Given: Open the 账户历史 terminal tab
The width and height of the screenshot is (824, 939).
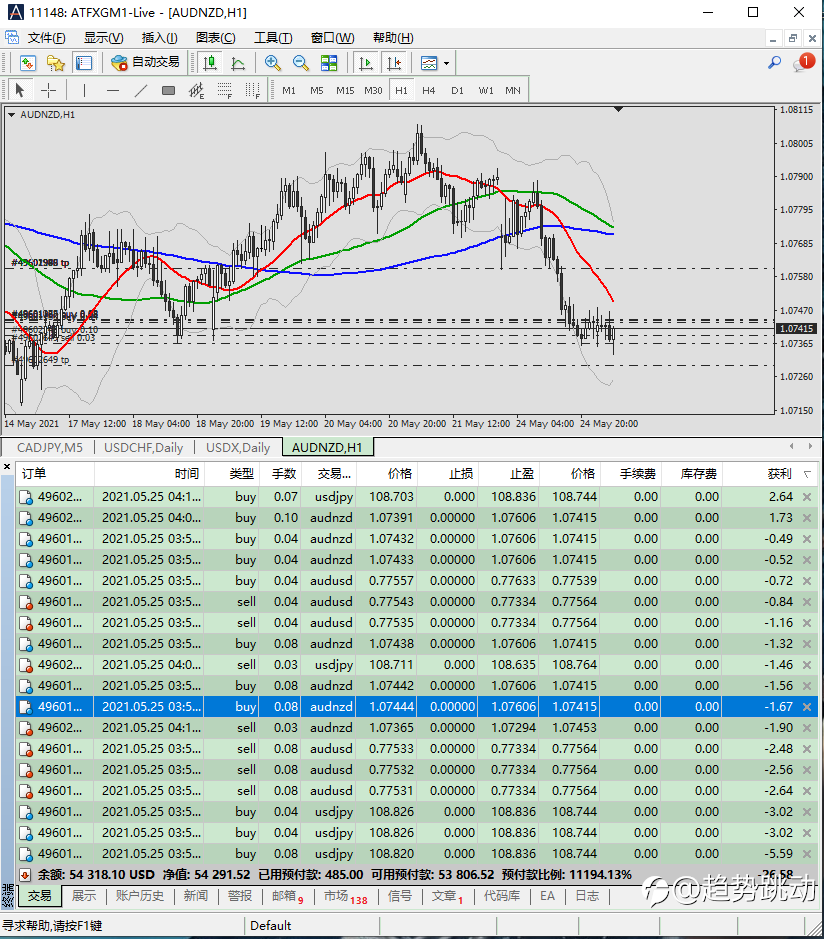Looking at the screenshot, I should pos(140,896).
